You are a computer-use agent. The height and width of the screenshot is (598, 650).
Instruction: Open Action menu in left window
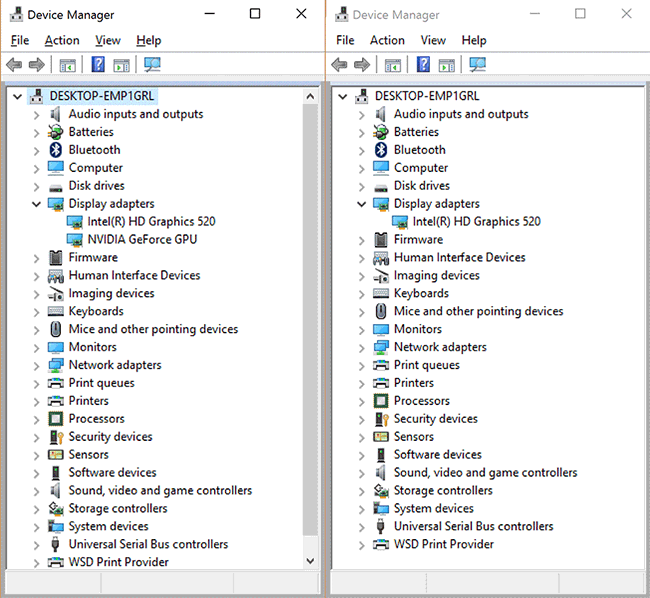(x=62, y=40)
